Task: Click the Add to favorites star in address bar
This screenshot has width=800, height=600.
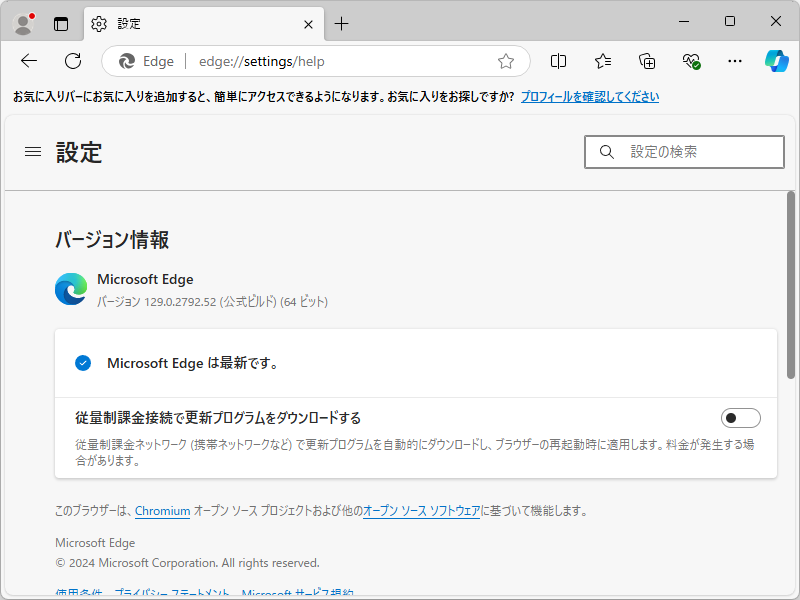Action: tap(505, 61)
